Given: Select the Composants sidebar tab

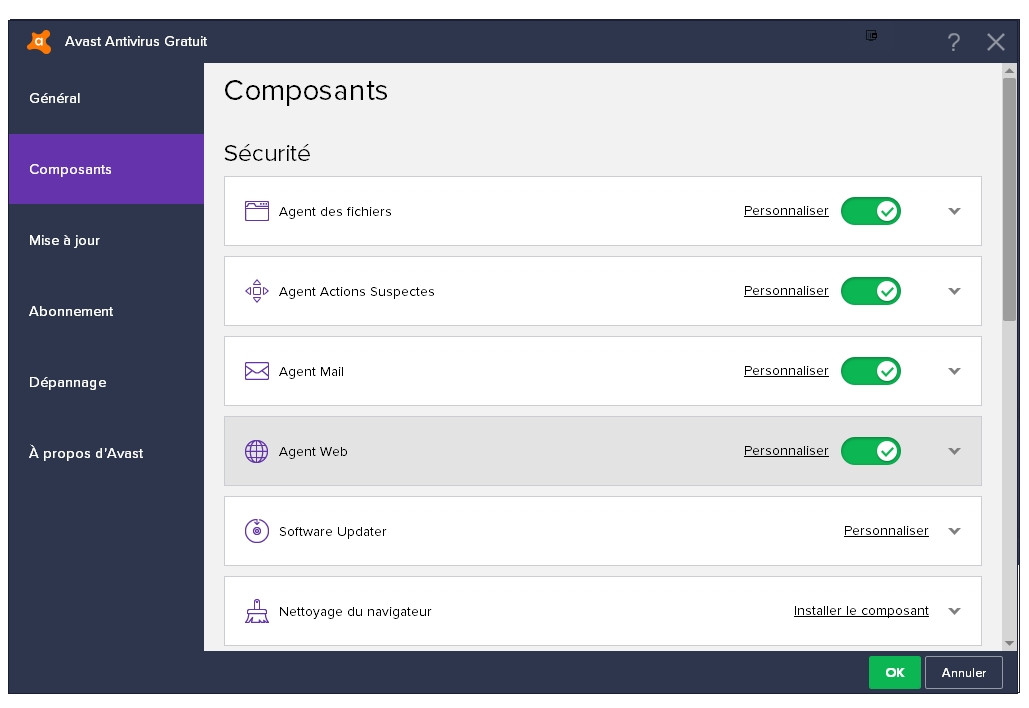Looking at the screenshot, I should [106, 169].
